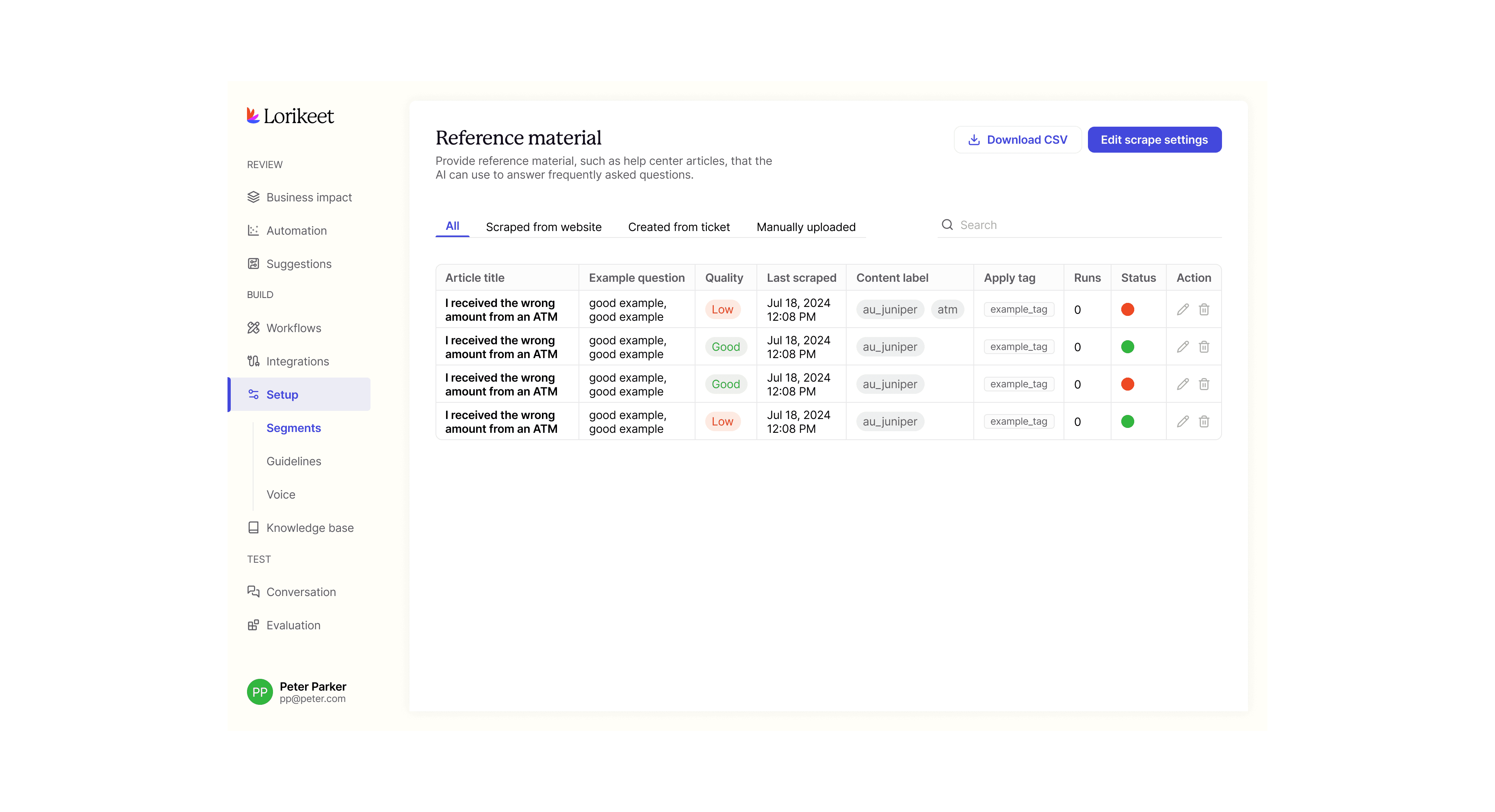Click green status dot in Low-quality row
The image size is (1495, 812).
click(x=1128, y=422)
